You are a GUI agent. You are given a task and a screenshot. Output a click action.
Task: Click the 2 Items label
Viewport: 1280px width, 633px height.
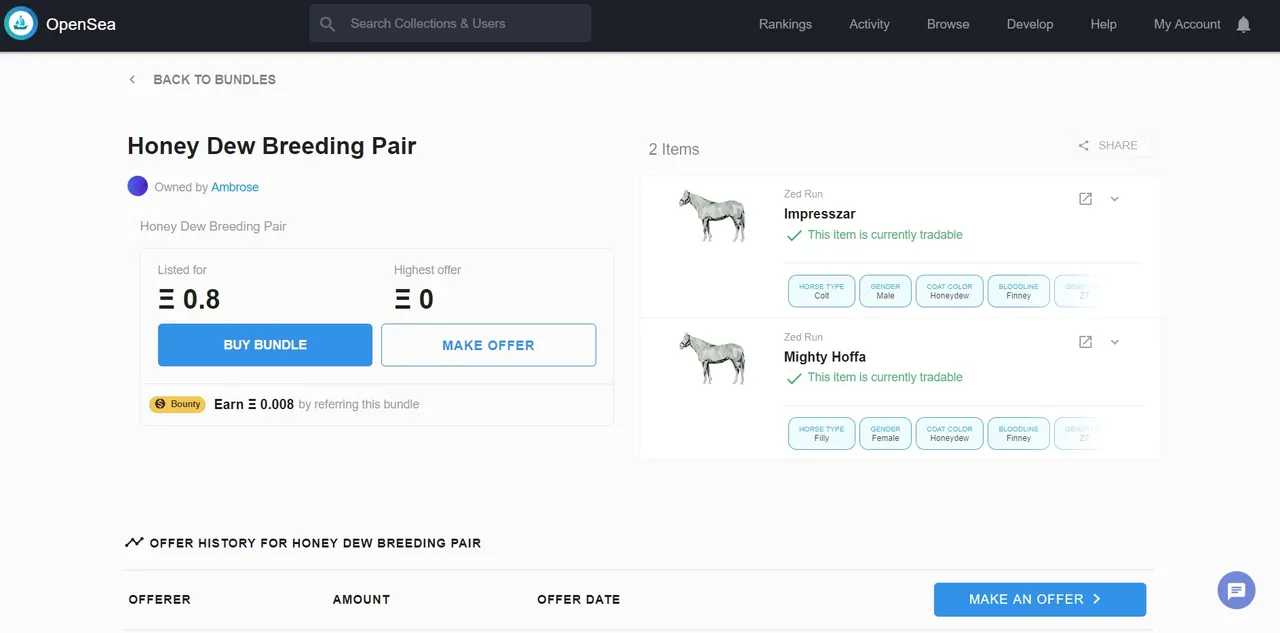(x=674, y=149)
